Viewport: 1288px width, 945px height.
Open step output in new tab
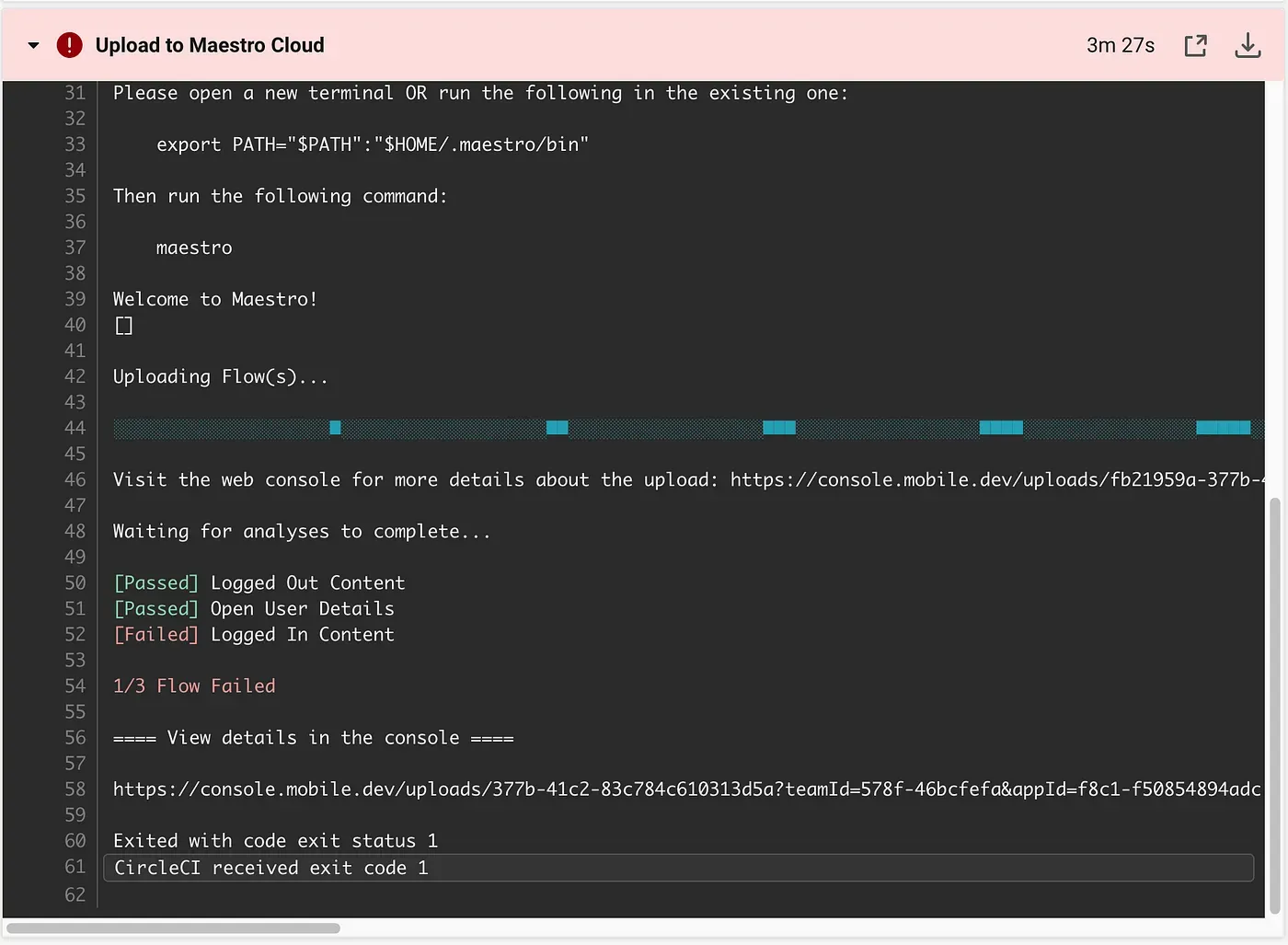coord(1195,45)
